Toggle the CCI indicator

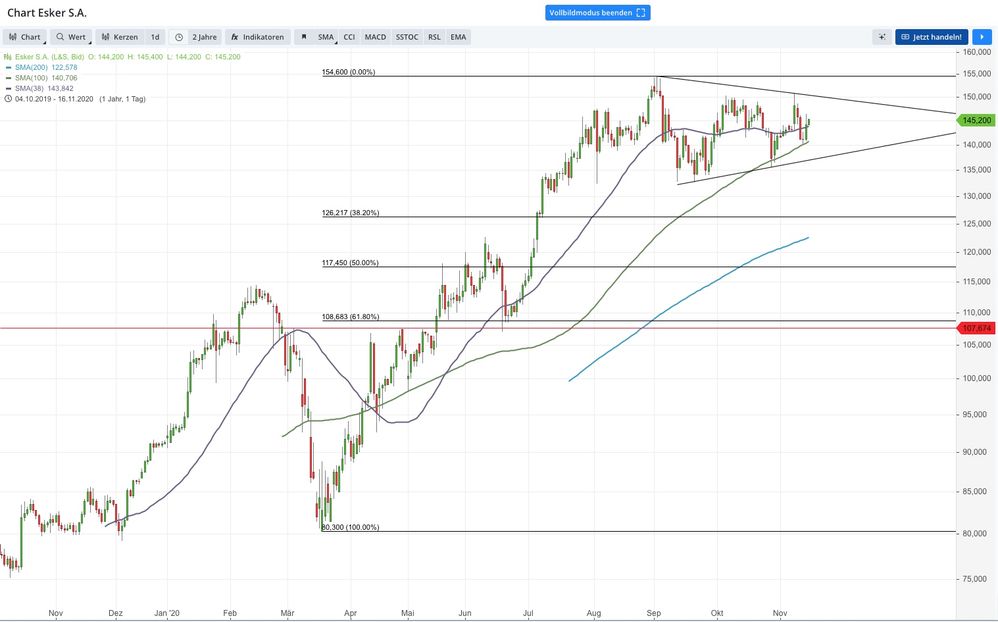[349, 37]
